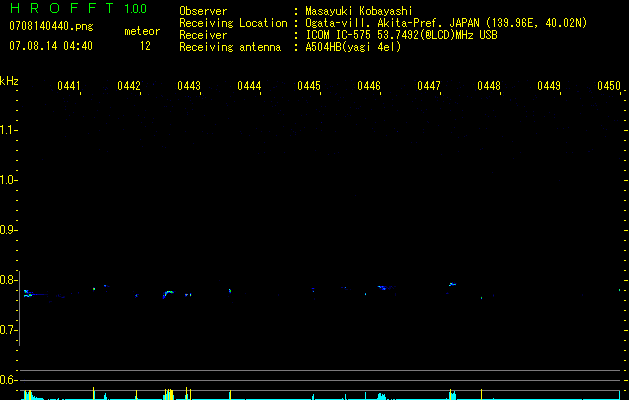Click the meteor count 12

coord(145,46)
